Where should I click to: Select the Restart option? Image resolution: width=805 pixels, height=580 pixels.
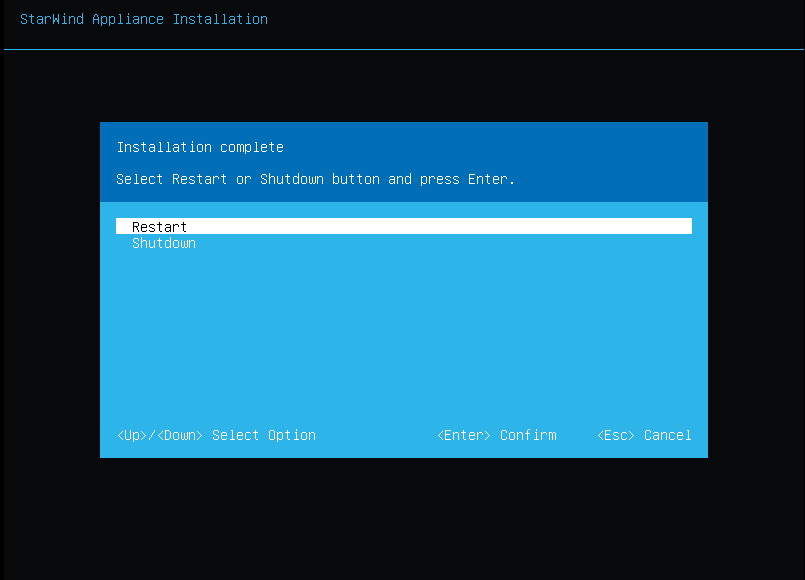404,226
